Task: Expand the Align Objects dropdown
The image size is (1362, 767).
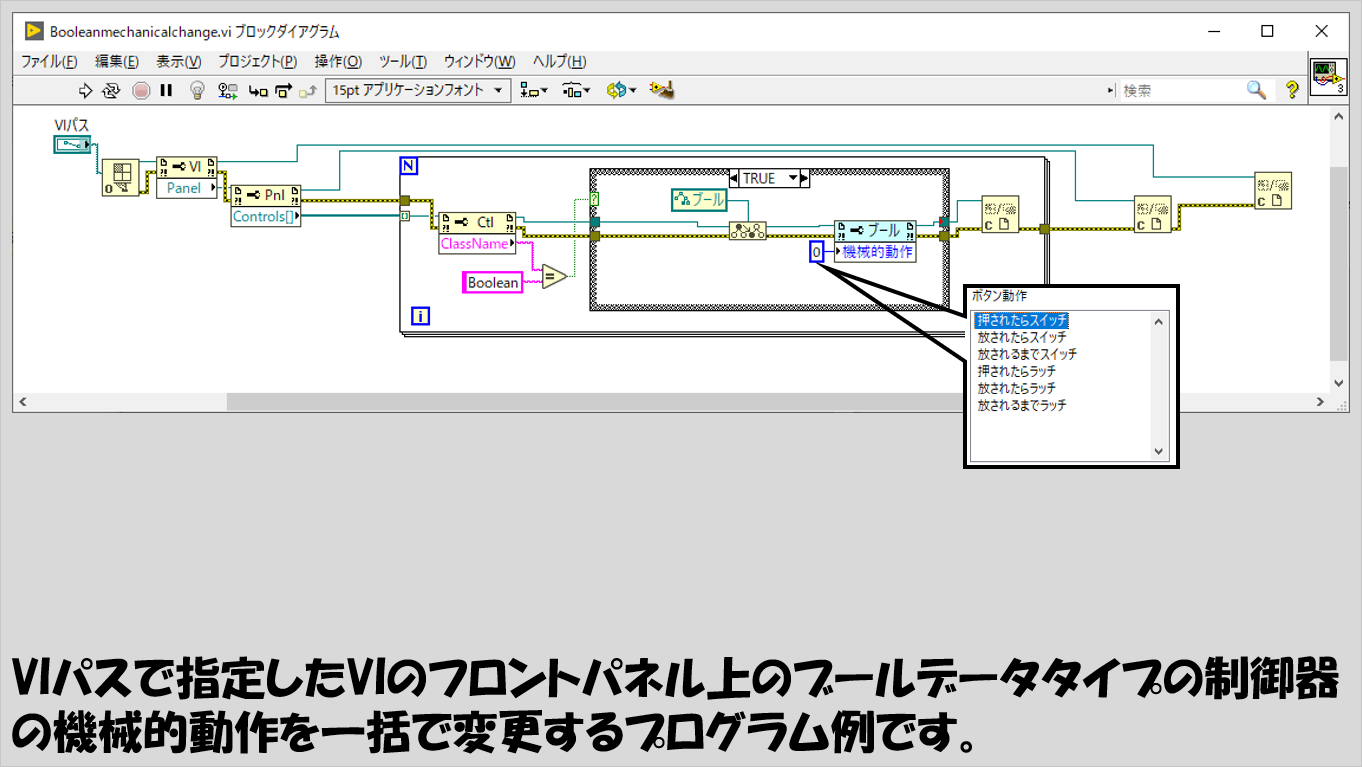Action: [x=534, y=90]
